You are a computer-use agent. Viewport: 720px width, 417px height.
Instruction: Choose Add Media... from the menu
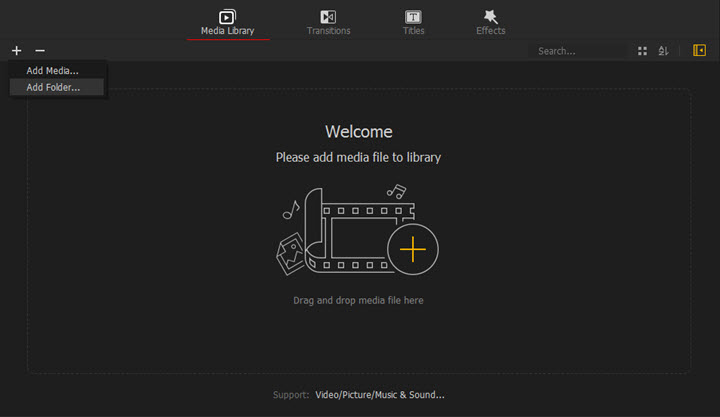(57, 71)
